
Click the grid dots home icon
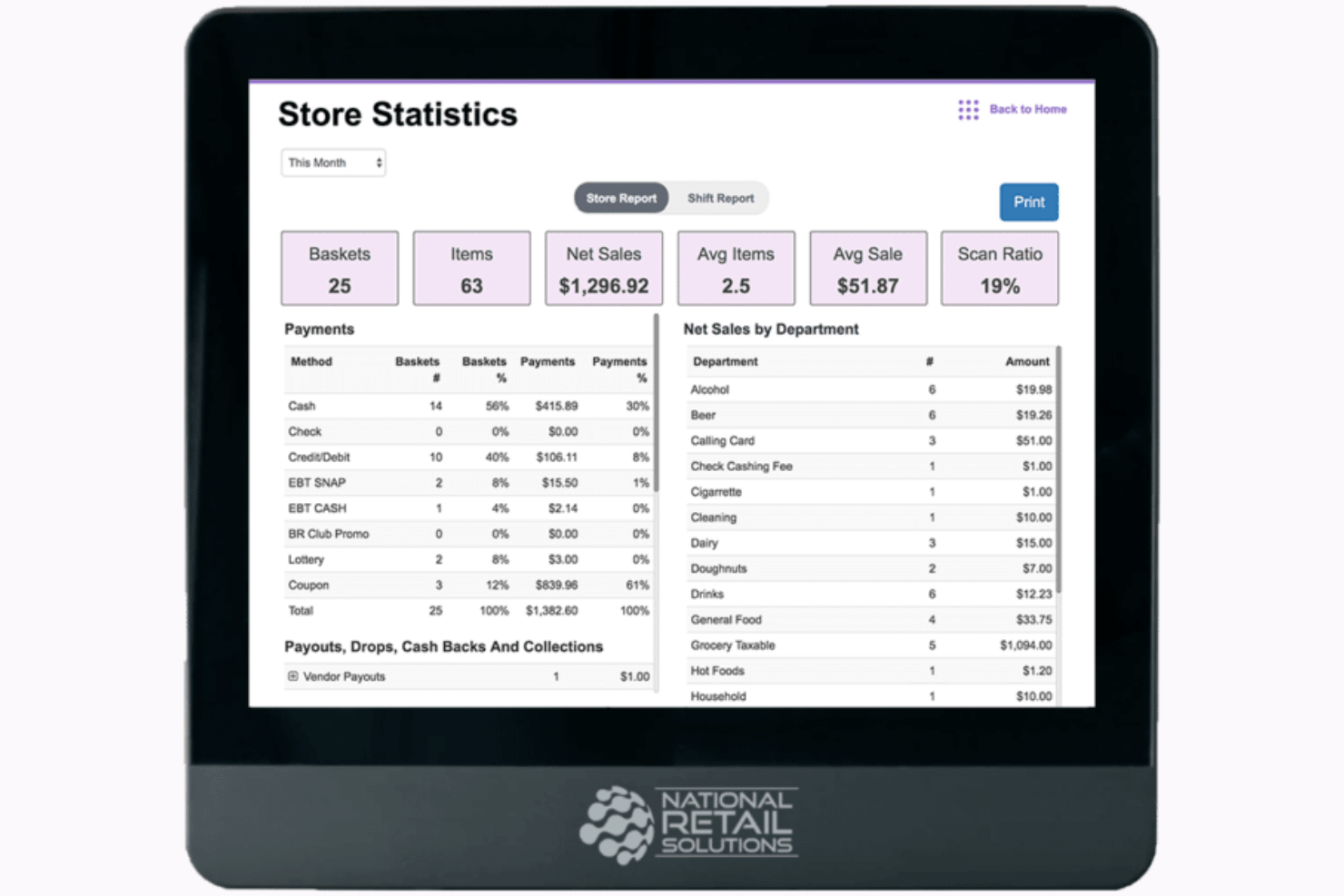click(968, 110)
